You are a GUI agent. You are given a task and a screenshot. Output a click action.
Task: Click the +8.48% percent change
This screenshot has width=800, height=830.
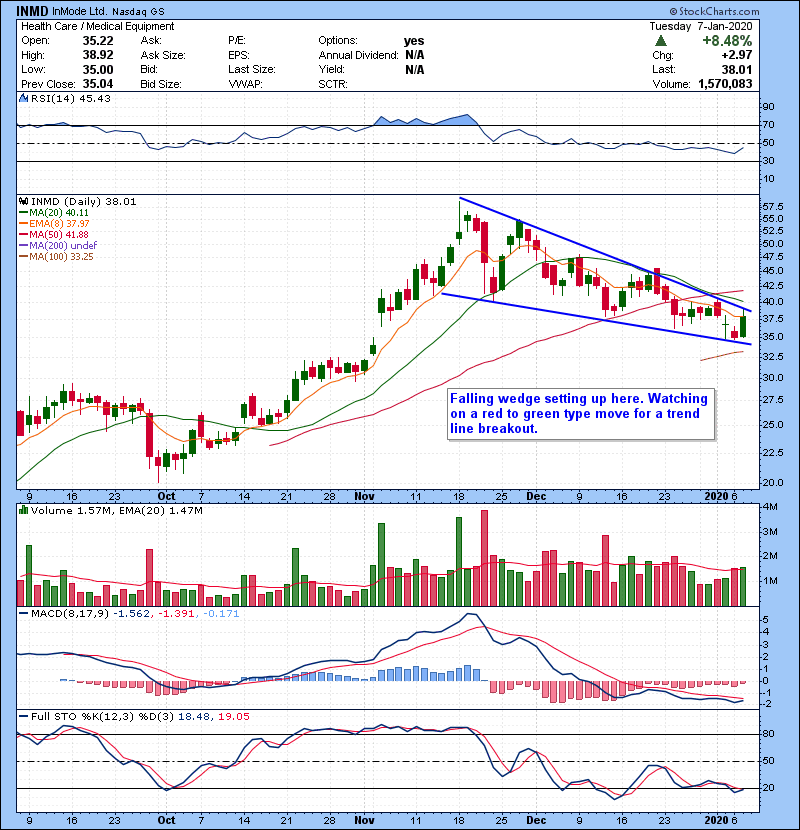(727, 41)
